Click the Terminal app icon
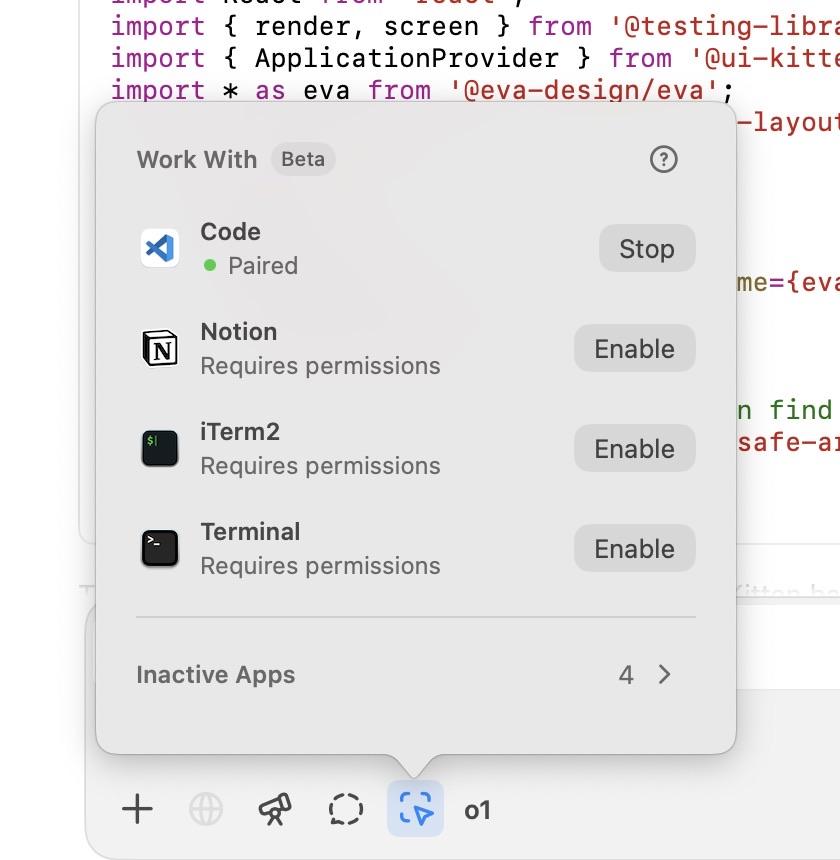840x860 pixels. [160, 548]
